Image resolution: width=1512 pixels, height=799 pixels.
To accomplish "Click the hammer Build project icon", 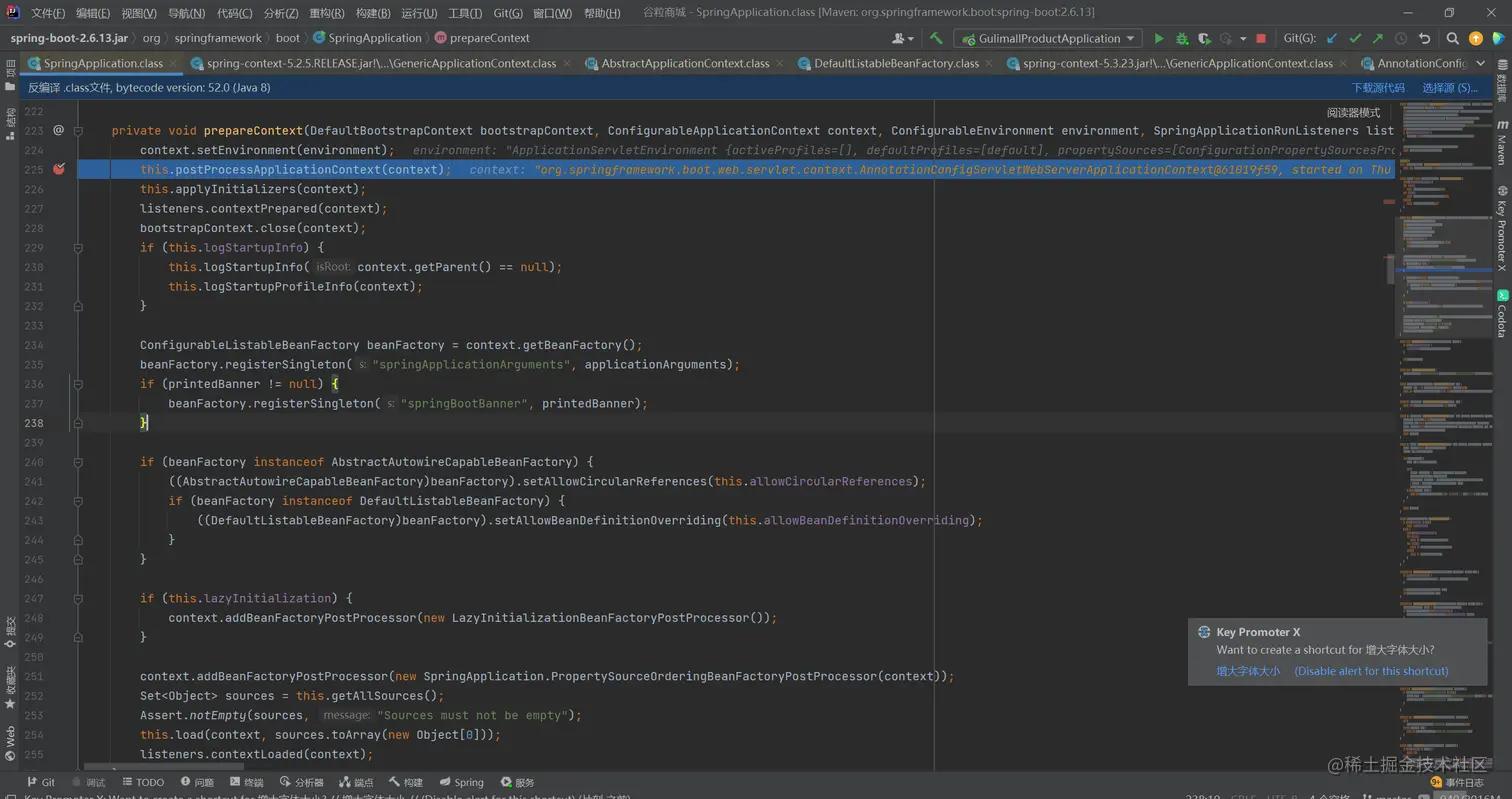I will 936,38.
